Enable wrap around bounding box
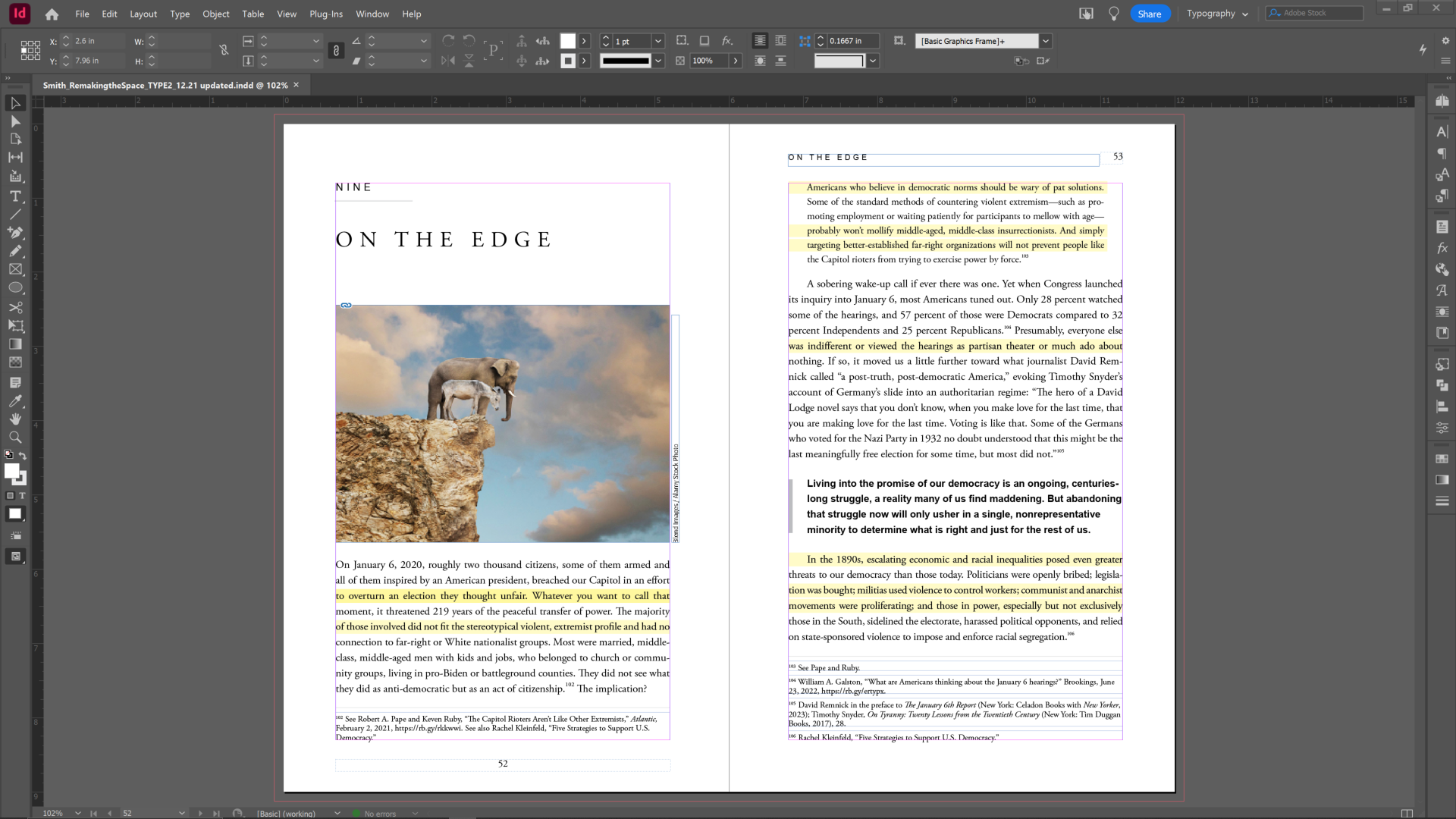 click(780, 41)
